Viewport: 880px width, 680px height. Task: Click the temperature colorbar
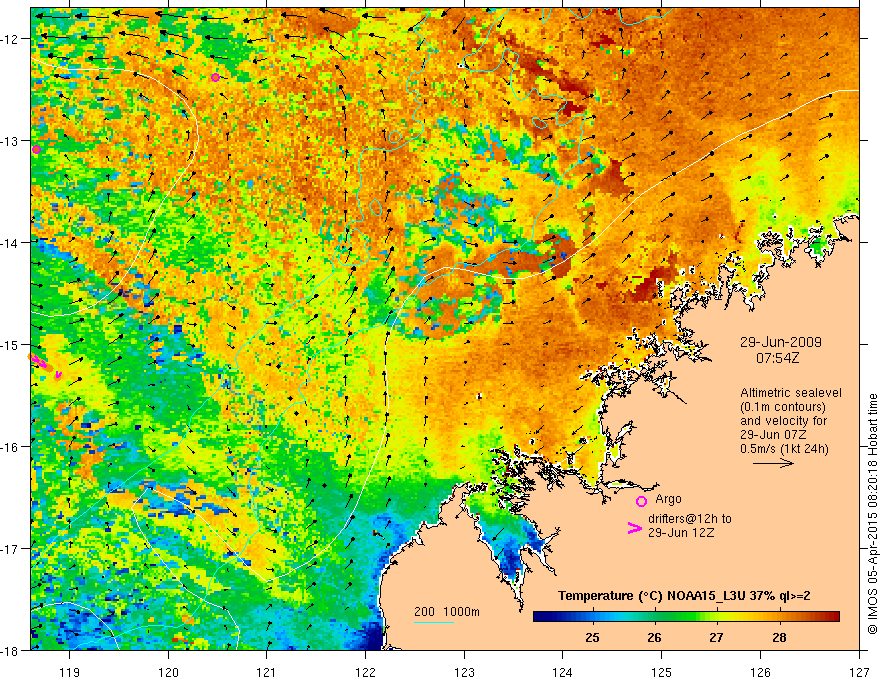tap(686, 616)
